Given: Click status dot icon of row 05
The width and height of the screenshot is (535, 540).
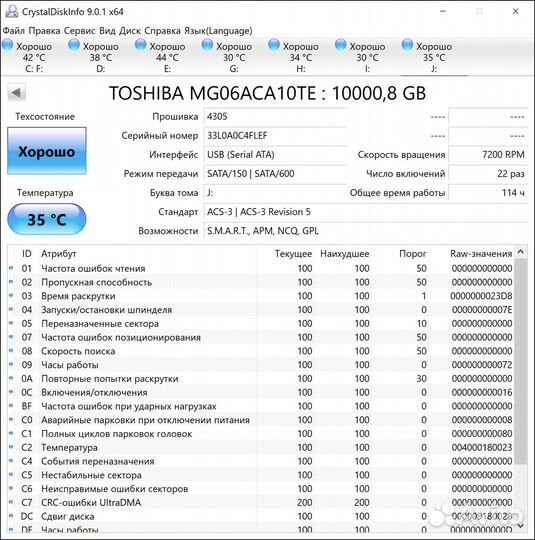Looking at the screenshot, I should tap(11, 323).
